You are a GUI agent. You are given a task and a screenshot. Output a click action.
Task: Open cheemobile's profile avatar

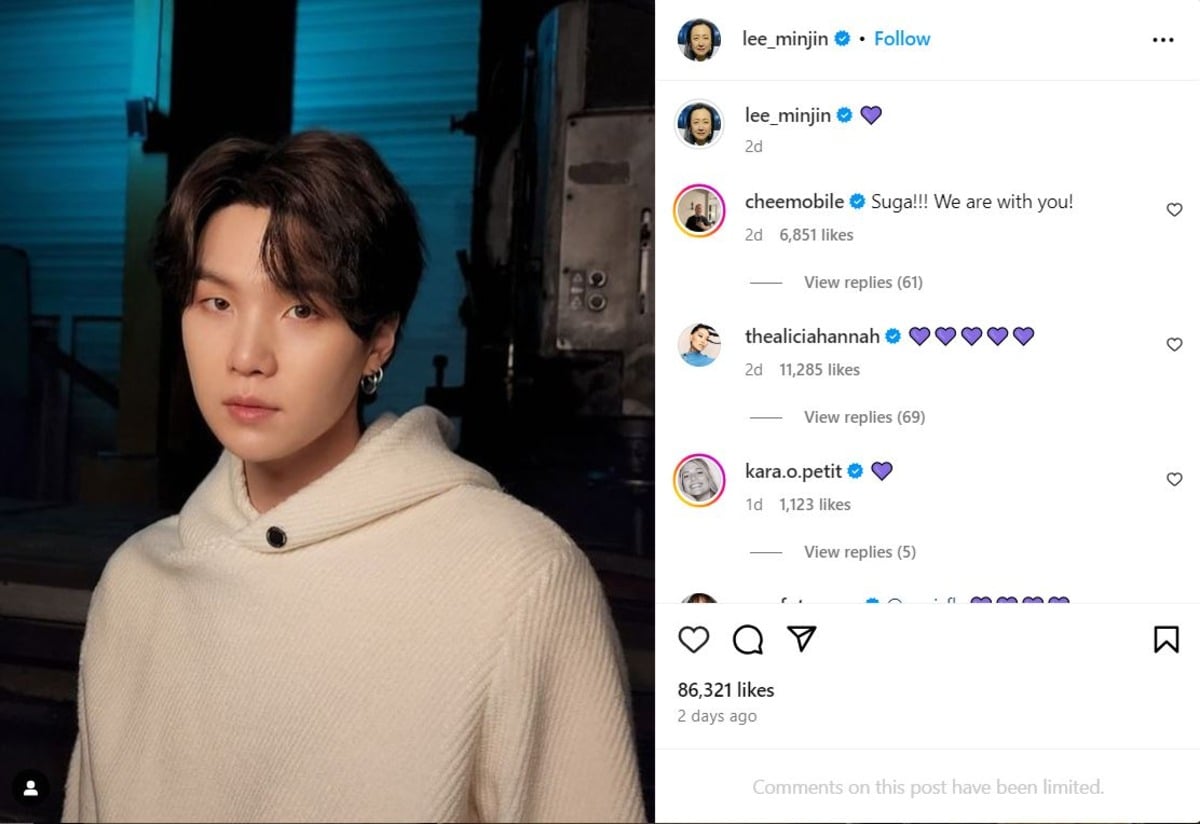click(x=699, y=211)
